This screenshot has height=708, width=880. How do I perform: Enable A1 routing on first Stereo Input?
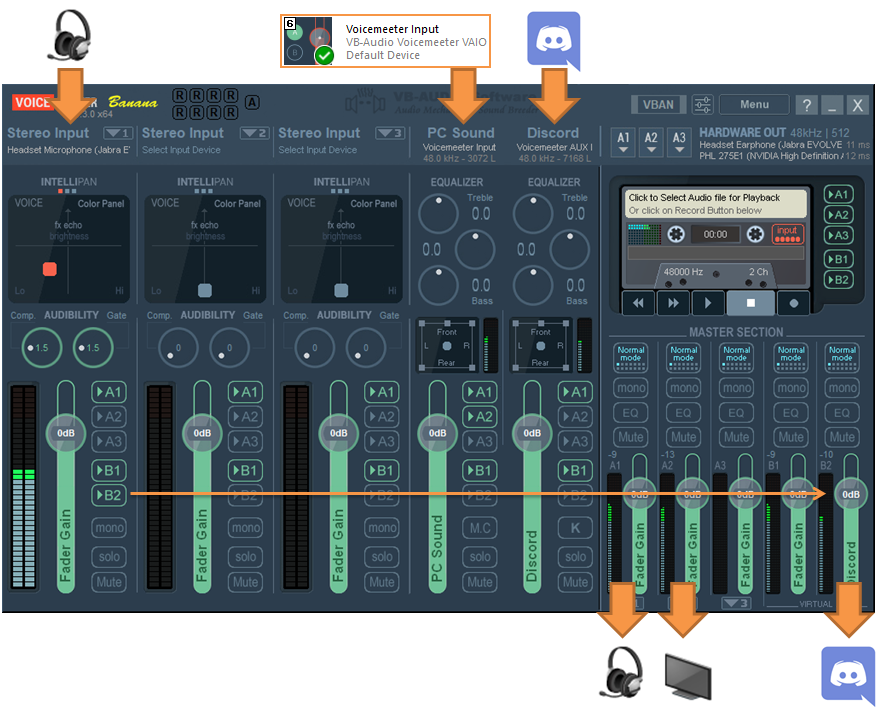[109, 392]
